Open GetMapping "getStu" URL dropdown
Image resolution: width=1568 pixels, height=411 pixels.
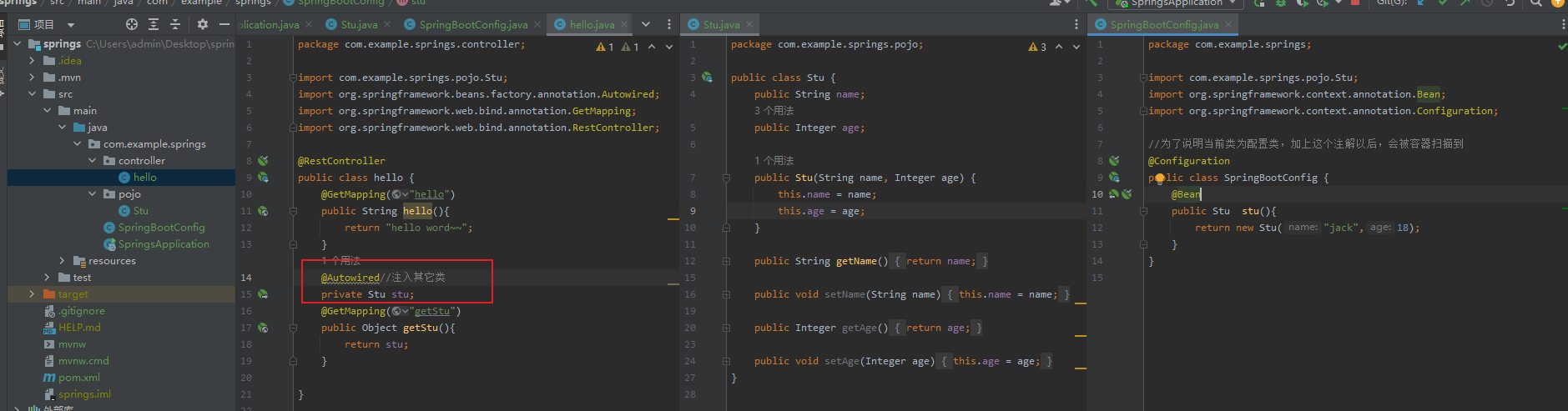pos(400,311)
